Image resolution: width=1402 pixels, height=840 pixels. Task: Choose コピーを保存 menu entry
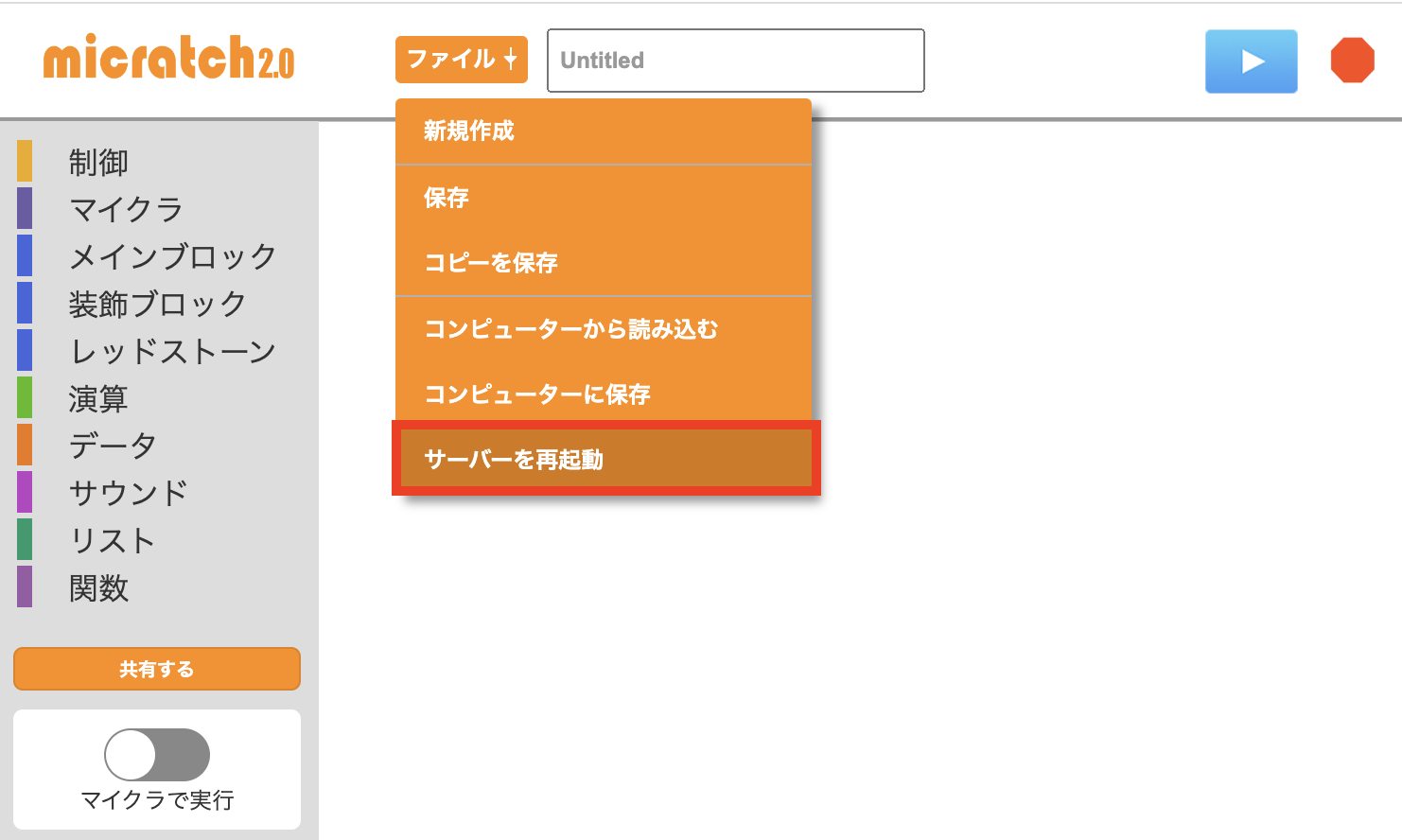(604, 263)
